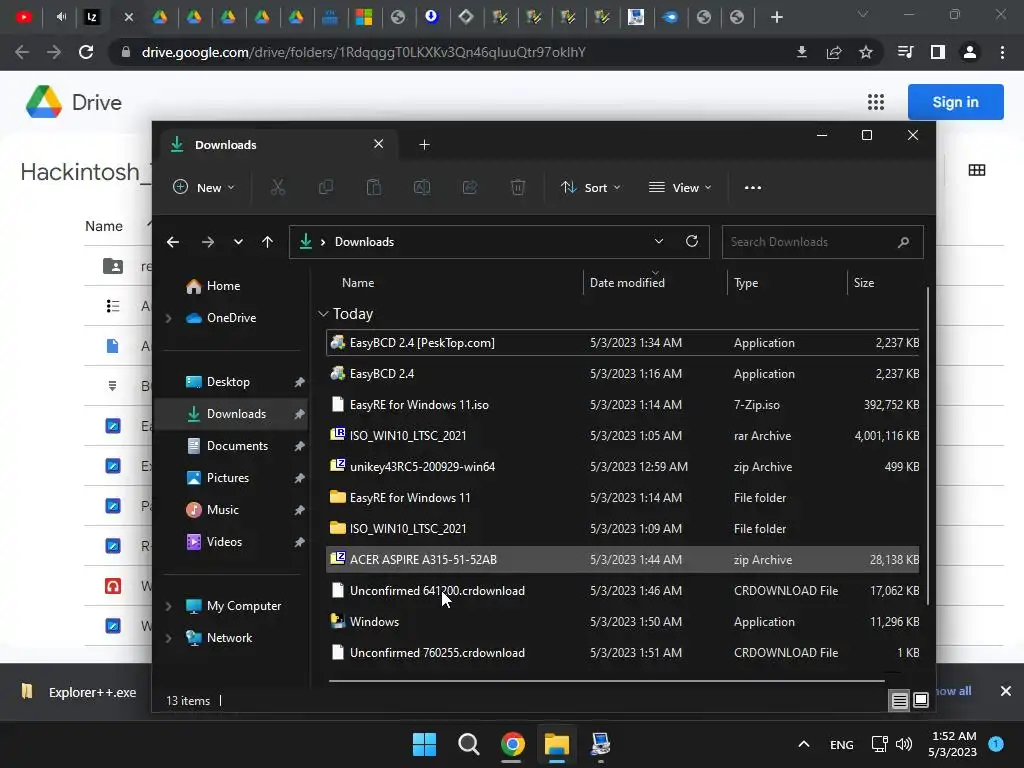The image size is (1024, 768).
Task: Switch Drive page to grid layout icon
Action: [977, 170]
